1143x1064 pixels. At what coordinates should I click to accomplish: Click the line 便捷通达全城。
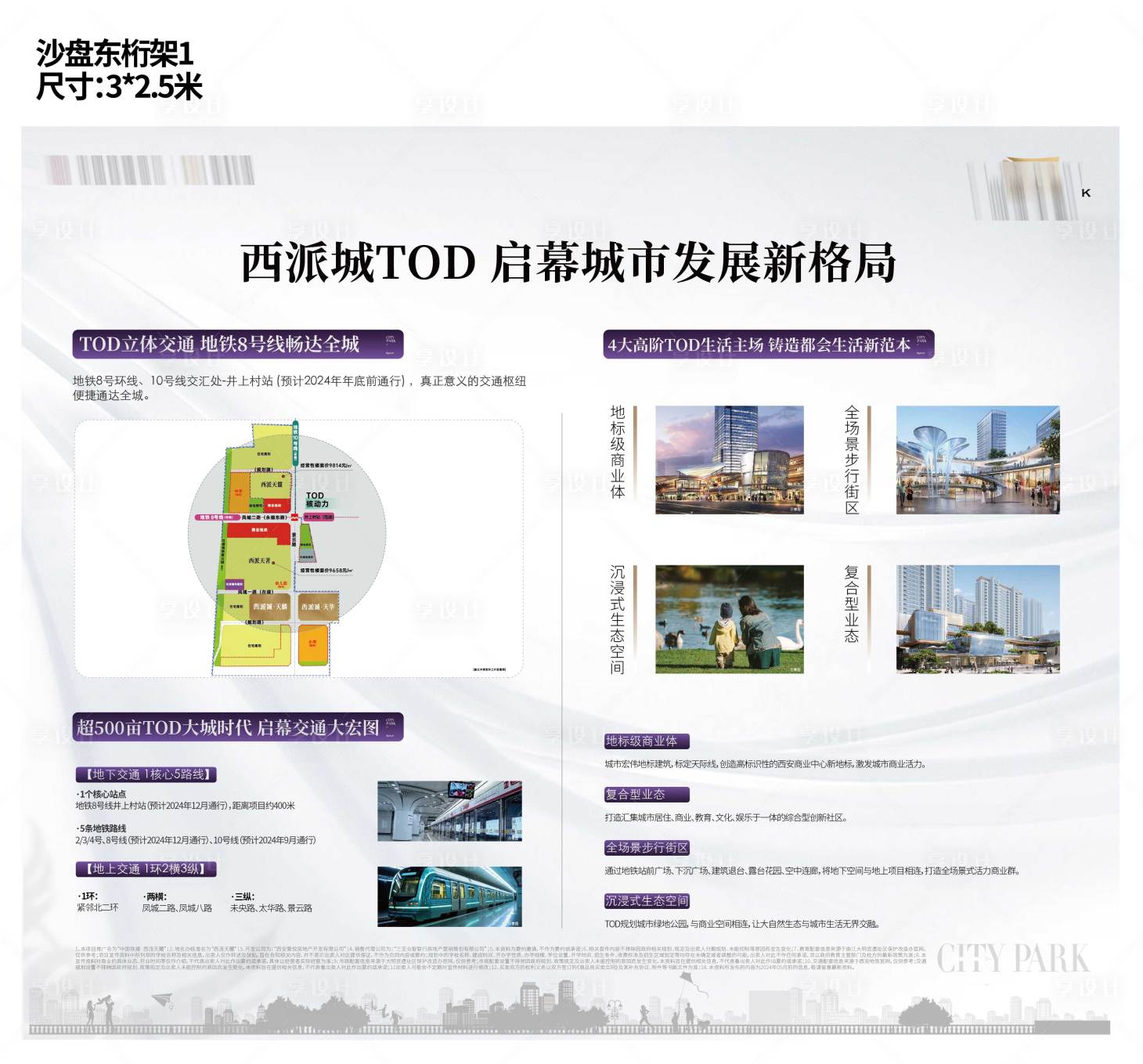[x=111, y=395]
